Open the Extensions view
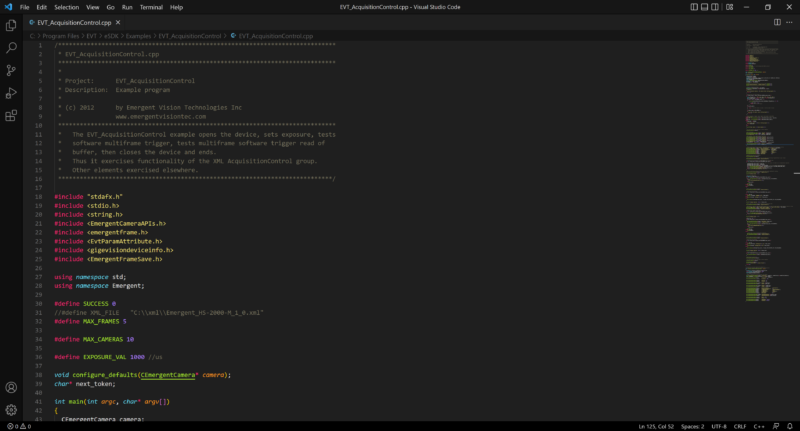Screen dimensions: 800x431 [11, 116]
